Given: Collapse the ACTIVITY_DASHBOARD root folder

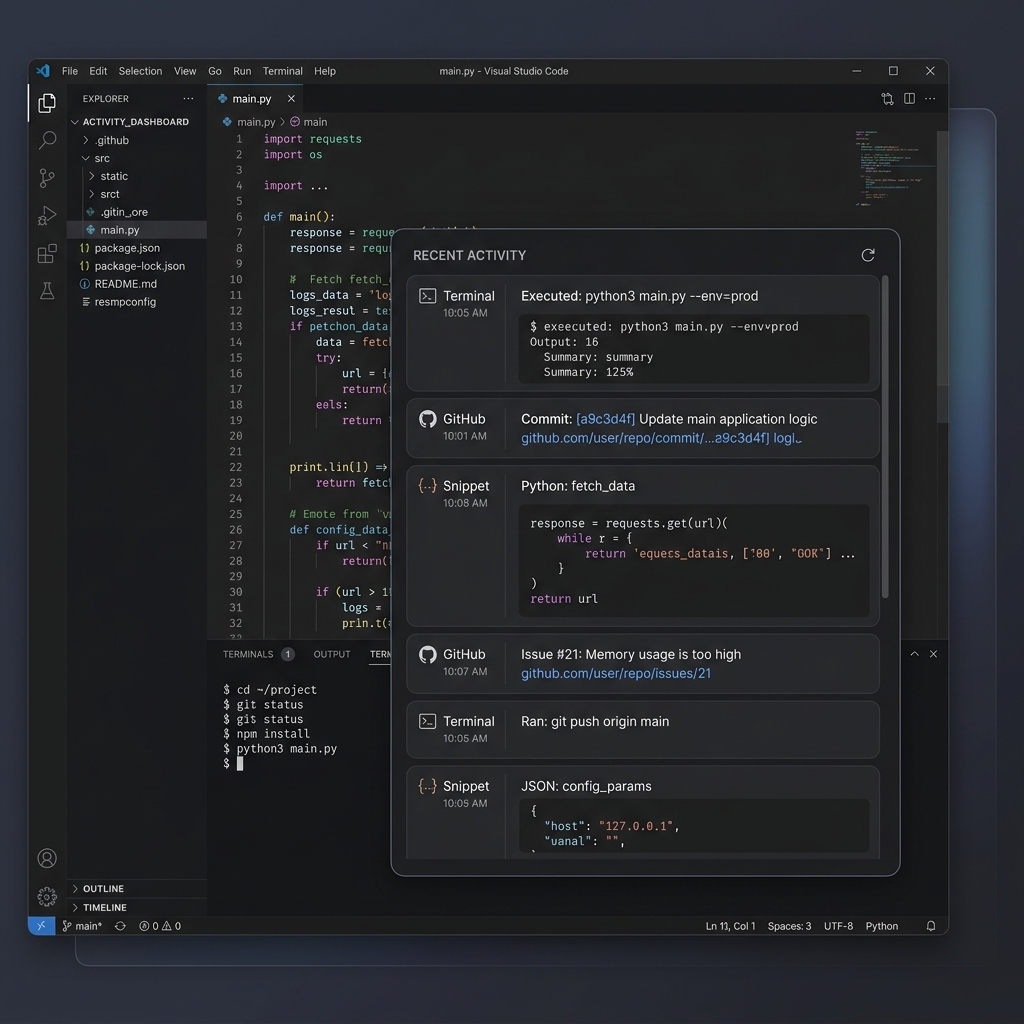Looking at the screenshot, I should (74, 122).
